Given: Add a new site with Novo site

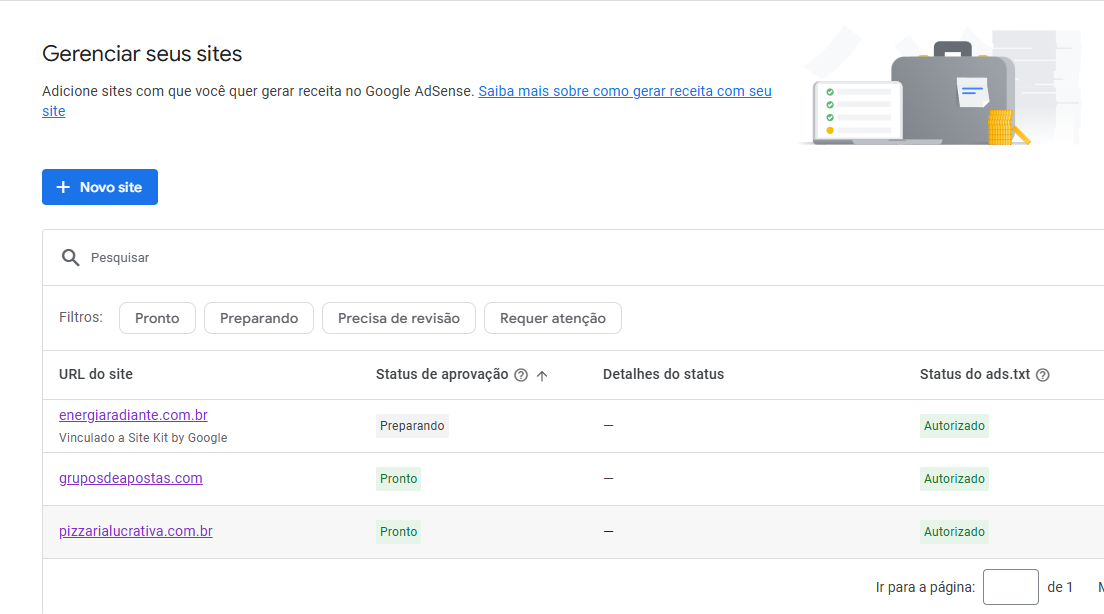Looking at the screenshot, I should tap(100, 187).
